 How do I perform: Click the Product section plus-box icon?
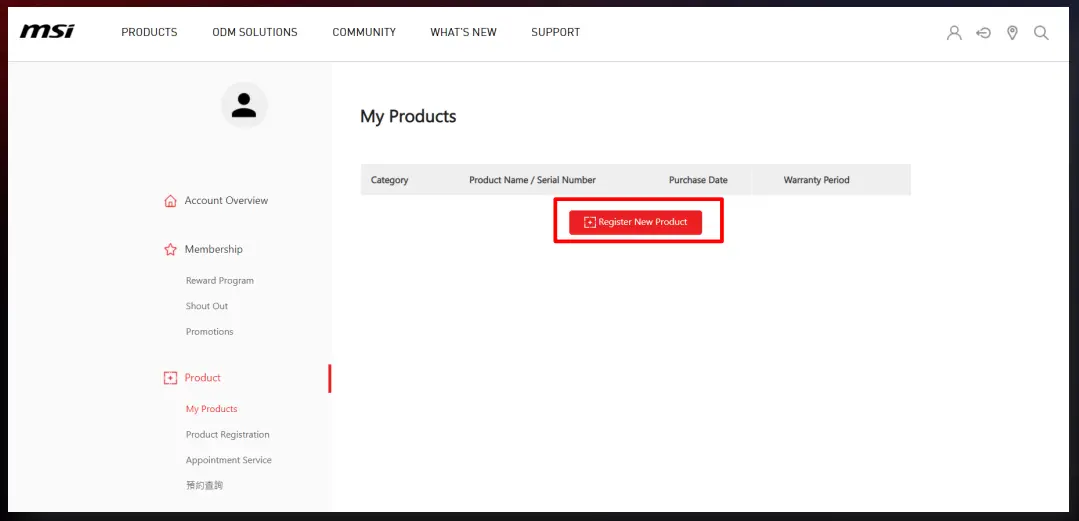coord(170,378)
